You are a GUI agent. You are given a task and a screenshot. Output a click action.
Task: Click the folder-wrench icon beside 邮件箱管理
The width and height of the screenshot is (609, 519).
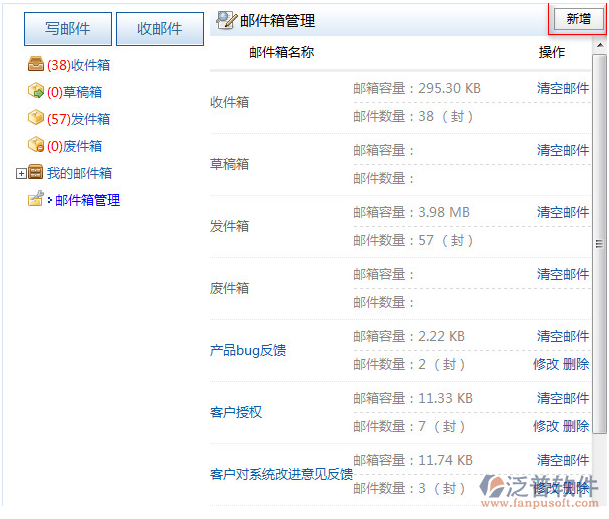click(x=36, y=199)
